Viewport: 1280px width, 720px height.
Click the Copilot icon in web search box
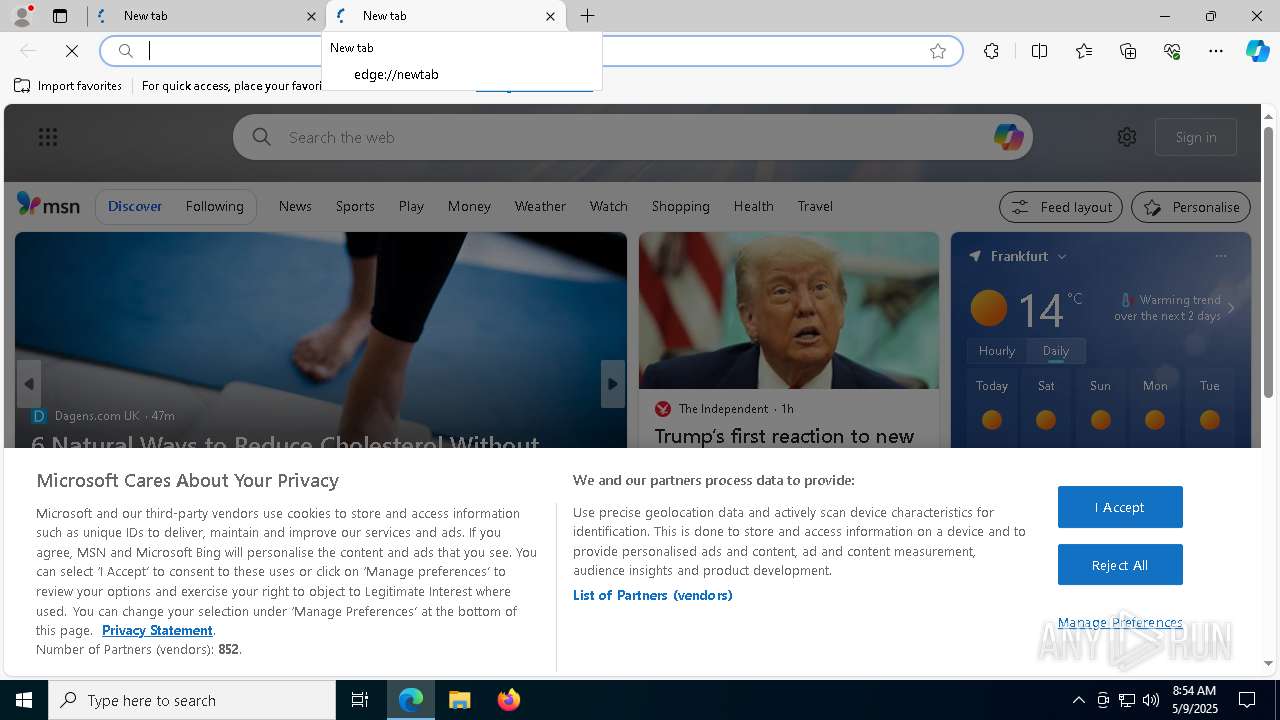(x=1008, y=137)
